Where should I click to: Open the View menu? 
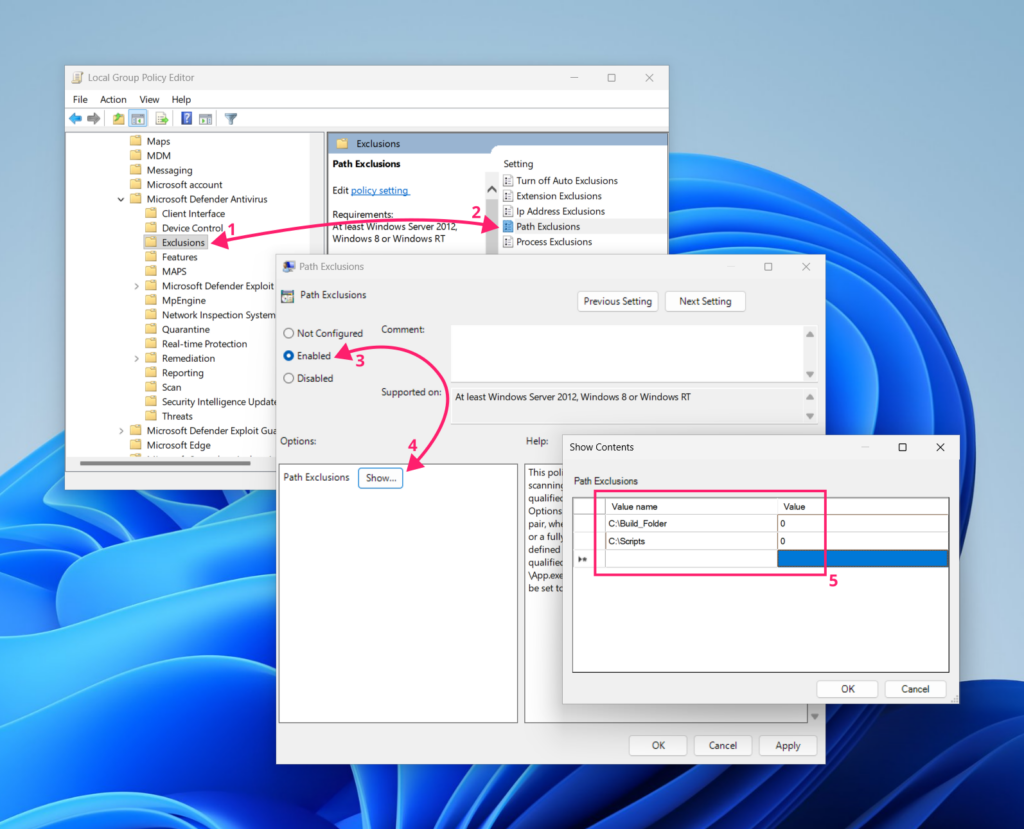[x=149, y=99]
